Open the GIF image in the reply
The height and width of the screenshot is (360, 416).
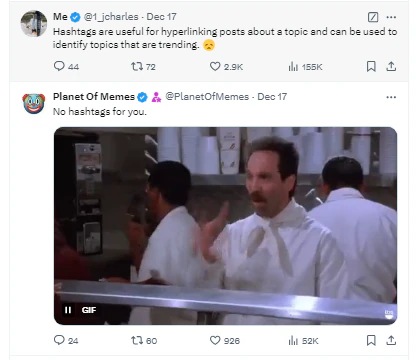(225, 226)
